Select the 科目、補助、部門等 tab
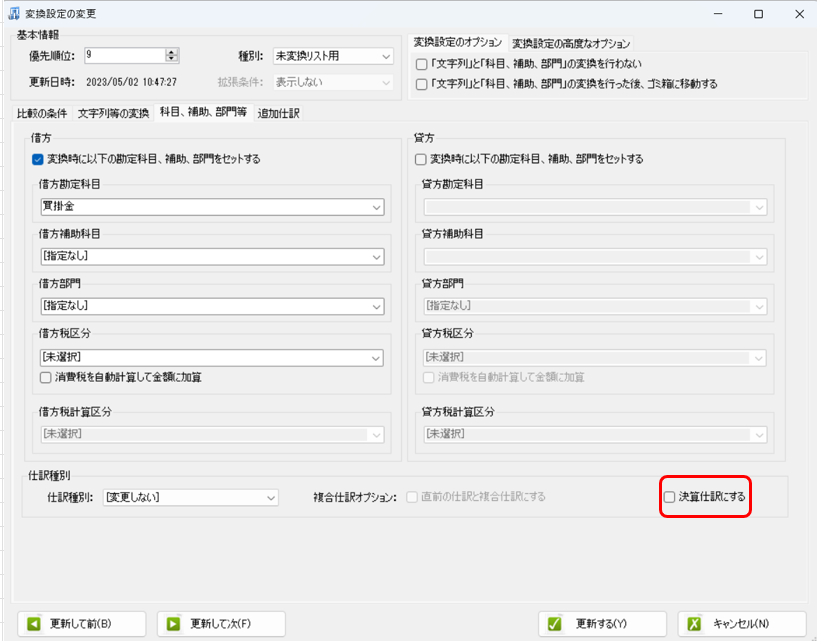This screenshot has width=817, height=641. 203,112
